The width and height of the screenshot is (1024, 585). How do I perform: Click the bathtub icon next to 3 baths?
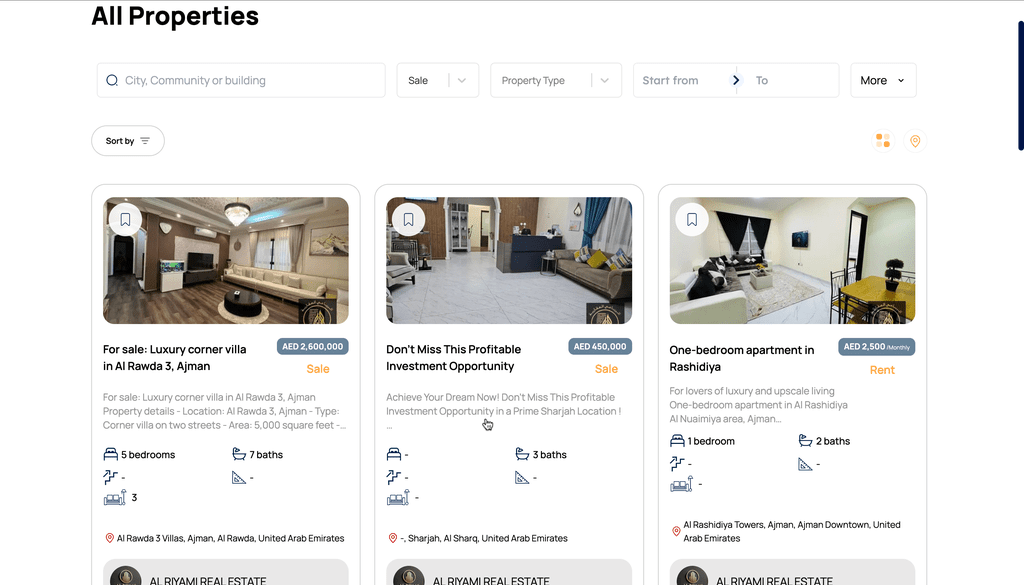coord(522,454)
